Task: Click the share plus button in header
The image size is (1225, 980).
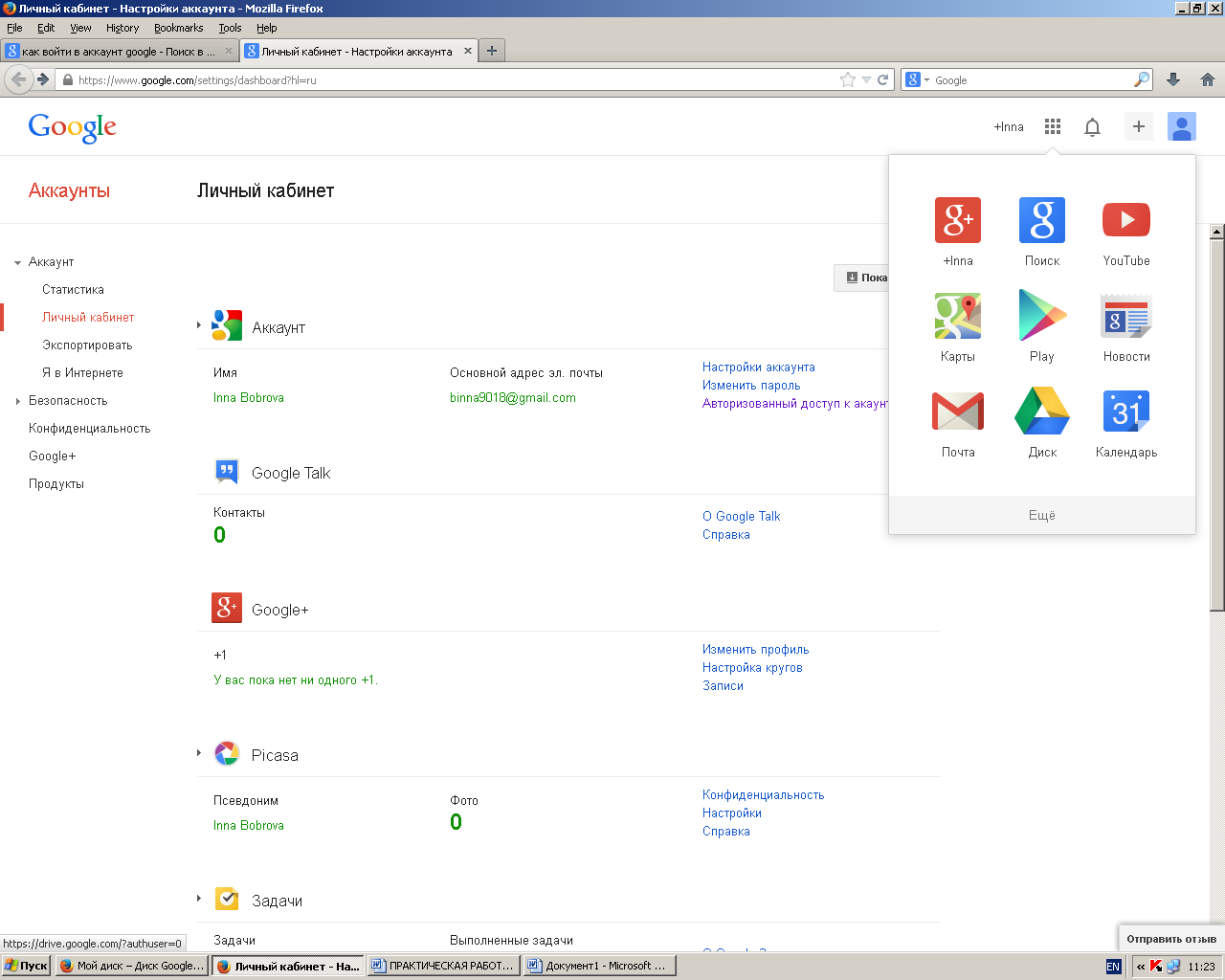Action: click(x=1139, y=126)
